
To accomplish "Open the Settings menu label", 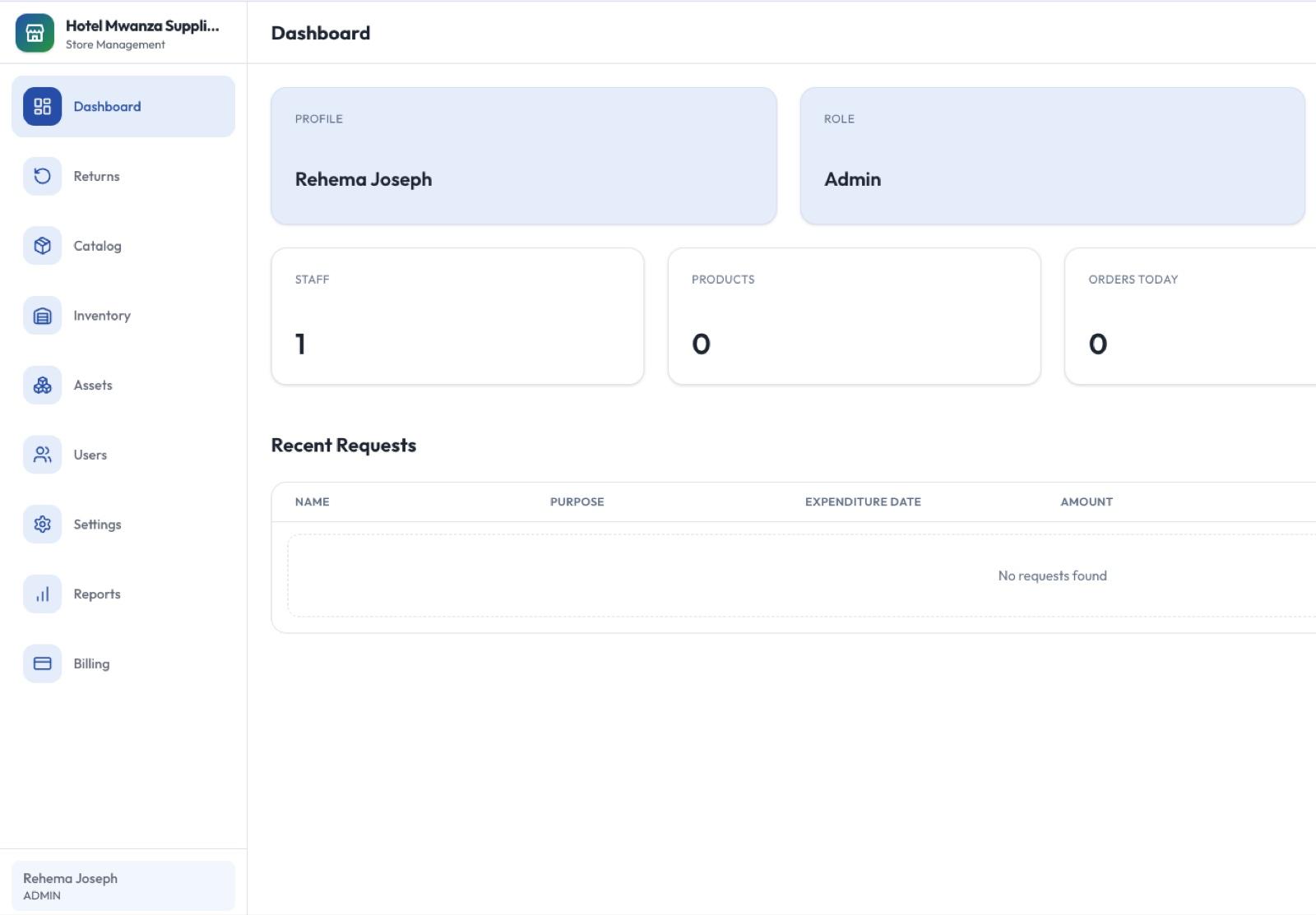I will tap(97, 525).
